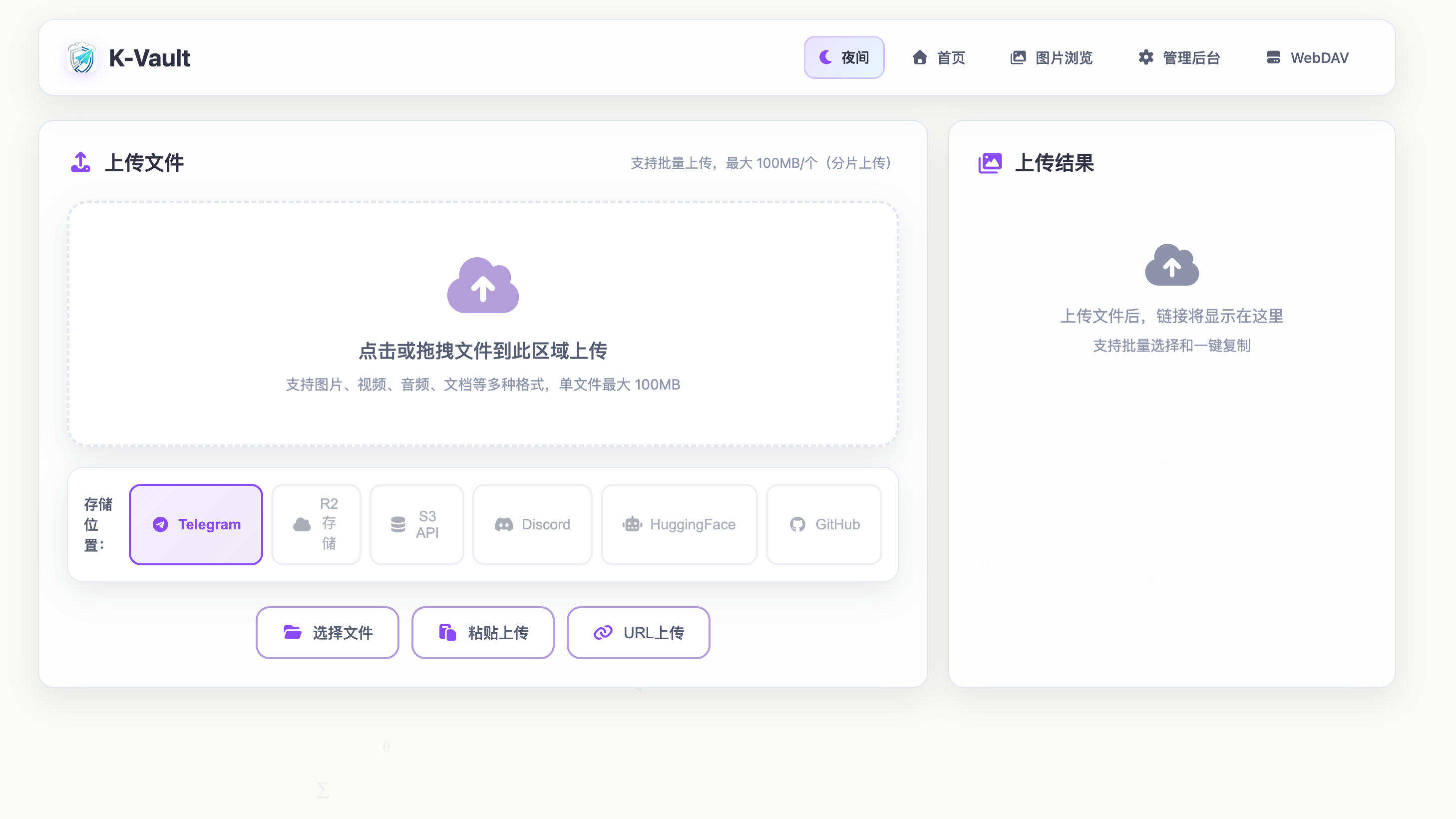Toggle 夜间 night mode
This screenshot has width=1456, height=819.
(x=844, y=57)
